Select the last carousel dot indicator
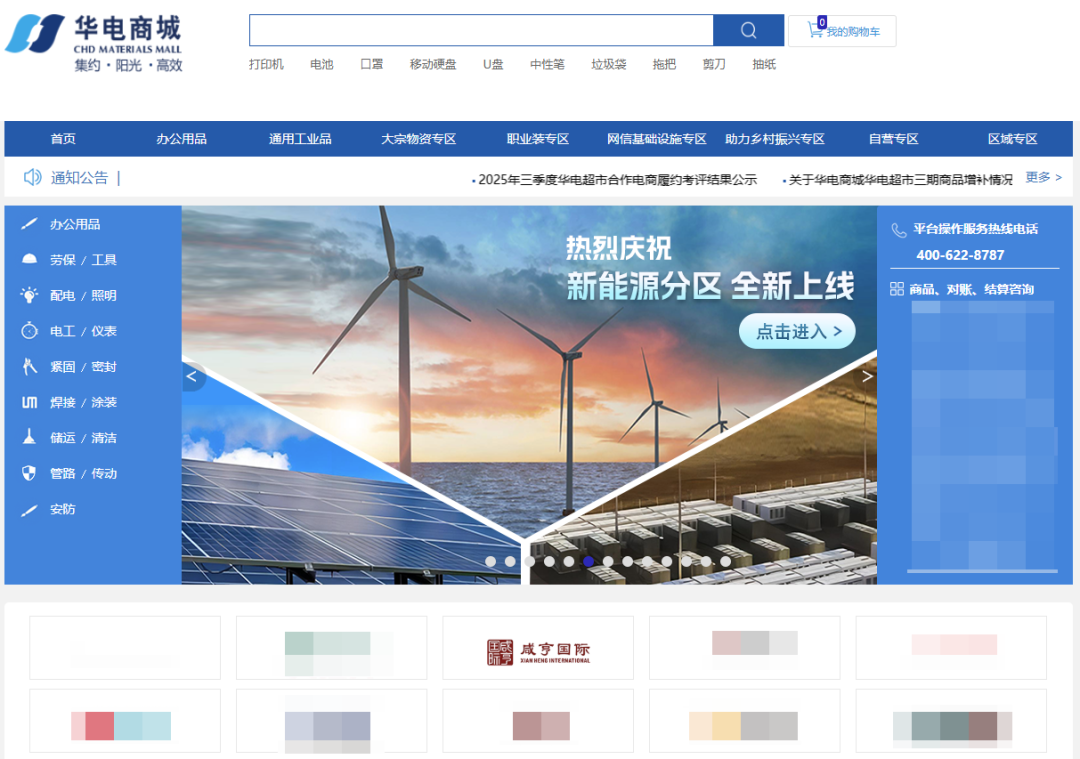The width and height of the screenshot is (1080, 759). (x=726, y=562)
